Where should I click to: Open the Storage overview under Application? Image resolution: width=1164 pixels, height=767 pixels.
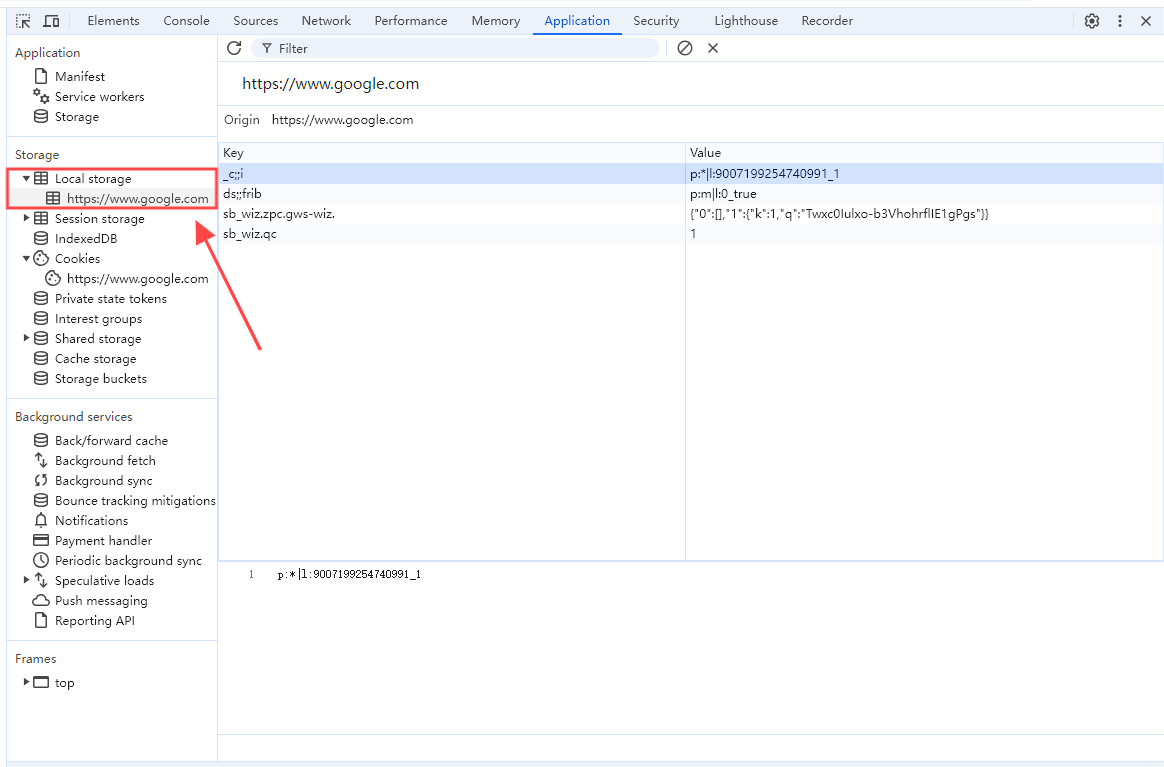pyautogui.click(x=76, y=117)
